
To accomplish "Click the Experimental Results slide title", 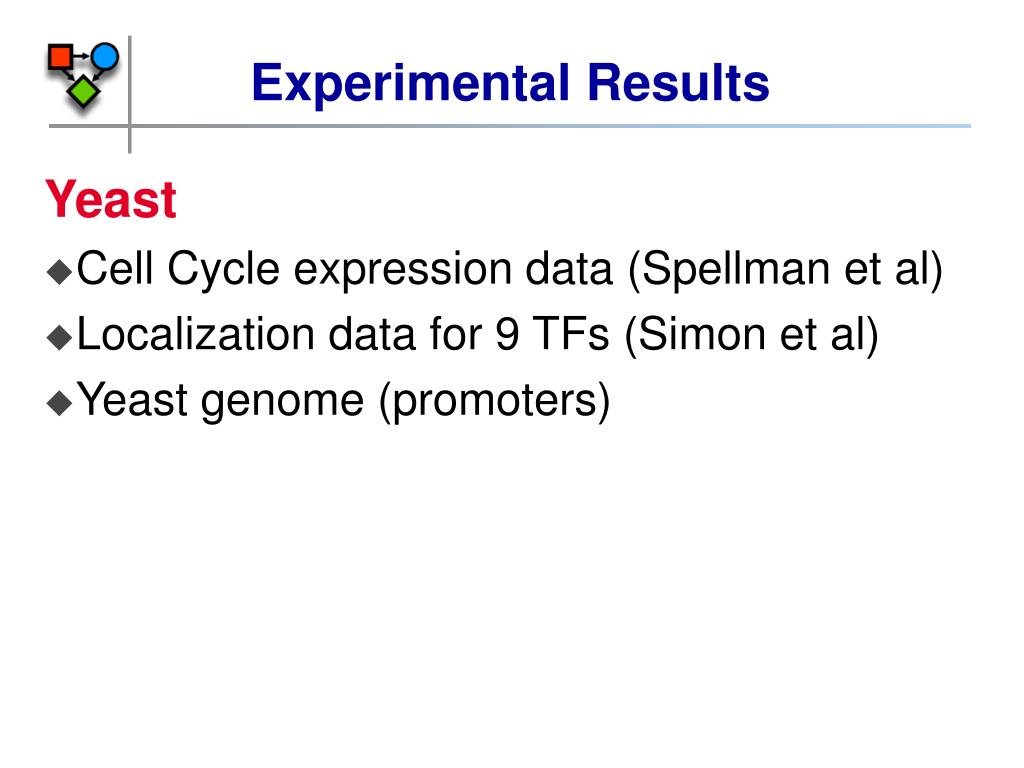I will coord(510,84).
